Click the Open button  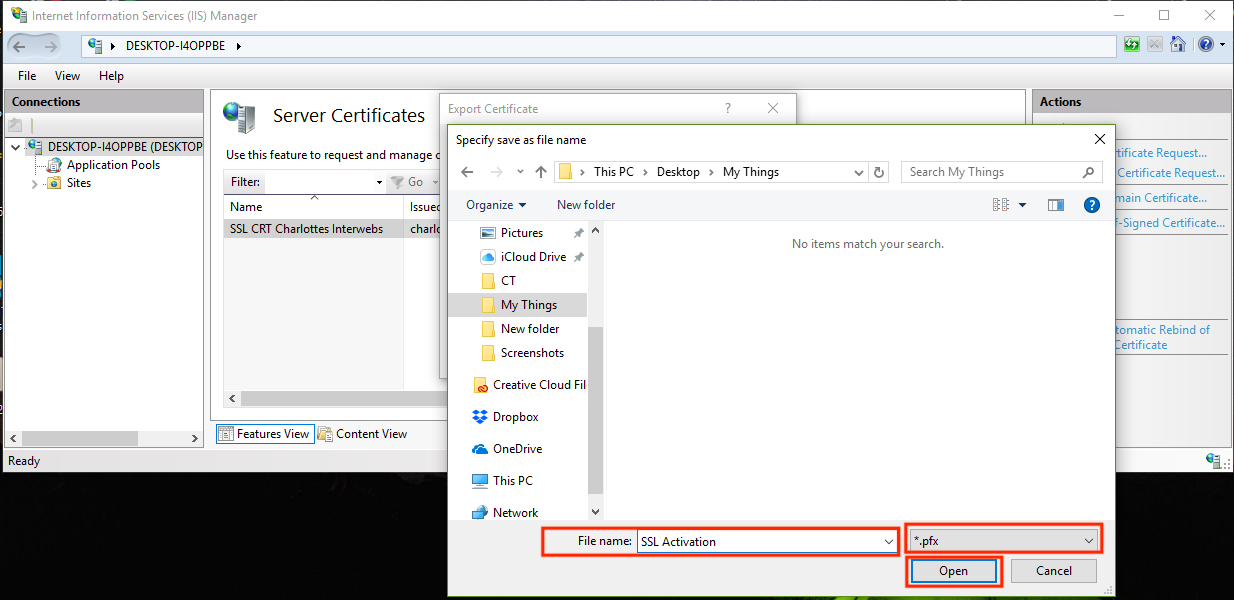coord(953,571)
